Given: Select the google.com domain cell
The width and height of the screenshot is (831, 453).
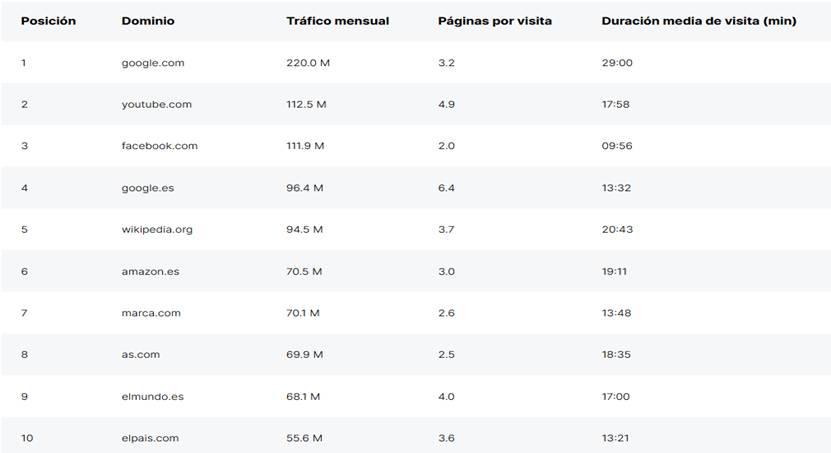Looking at the screenshot, I should click(x=153, y=63).
